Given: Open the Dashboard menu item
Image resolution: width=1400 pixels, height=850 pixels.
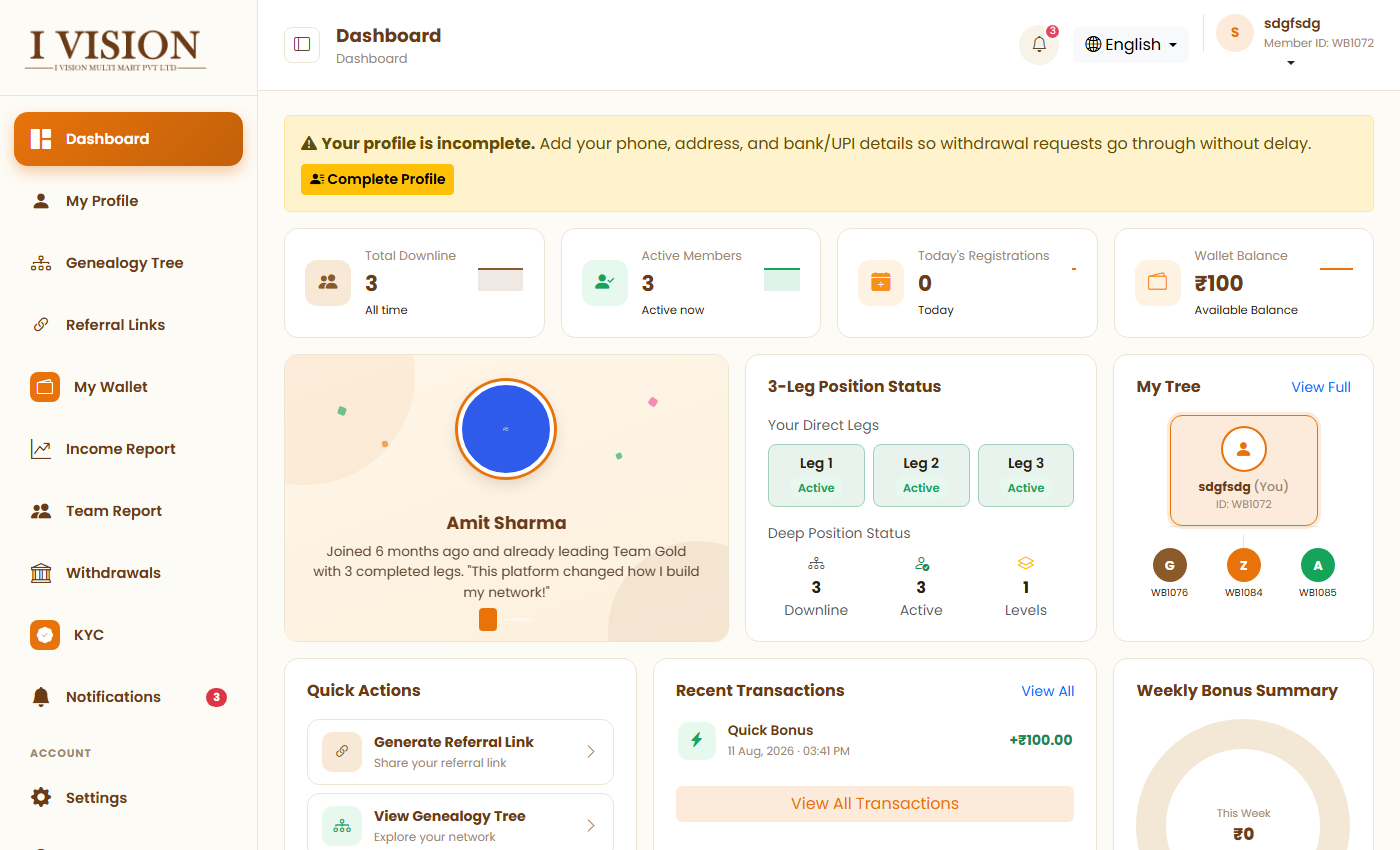Looking at the screenshot, I should click(x=128, y=139).
